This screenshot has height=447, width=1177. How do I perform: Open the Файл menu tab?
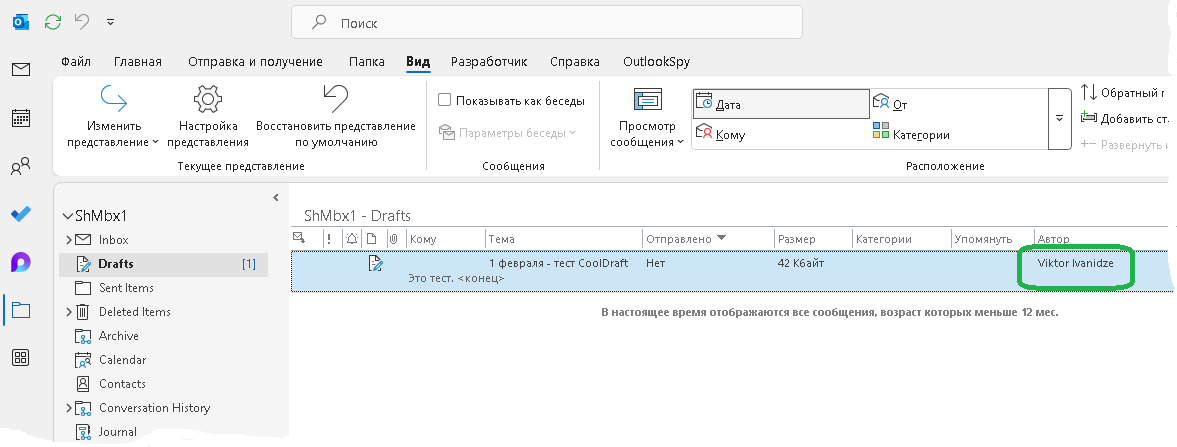[76, 62]
